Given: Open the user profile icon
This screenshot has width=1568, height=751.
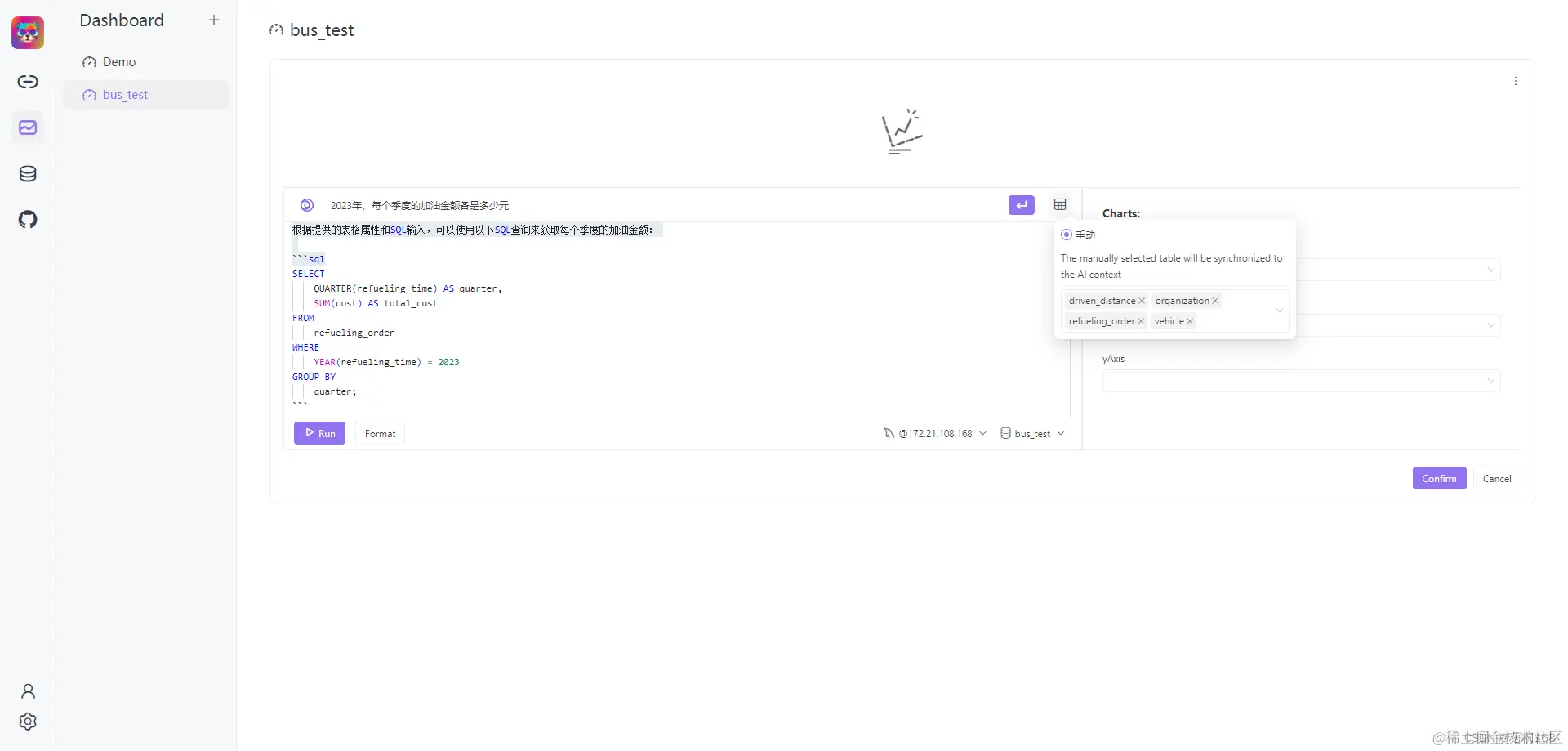Looking at the screenshot, I should tap(28, 691).
